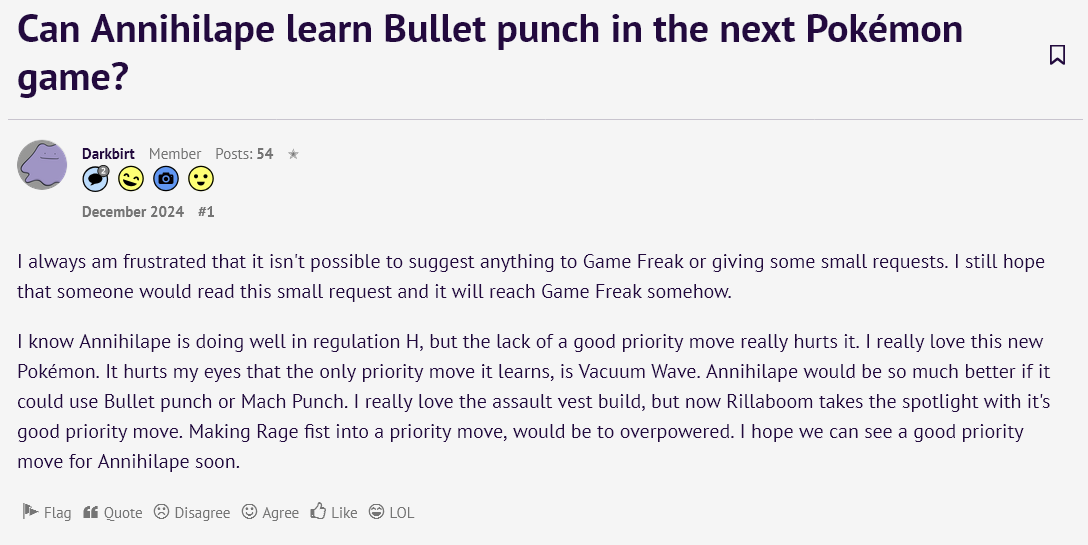
Task: Click the quotation marks icon
Action: pyautogui.click(x=90, y=512)
